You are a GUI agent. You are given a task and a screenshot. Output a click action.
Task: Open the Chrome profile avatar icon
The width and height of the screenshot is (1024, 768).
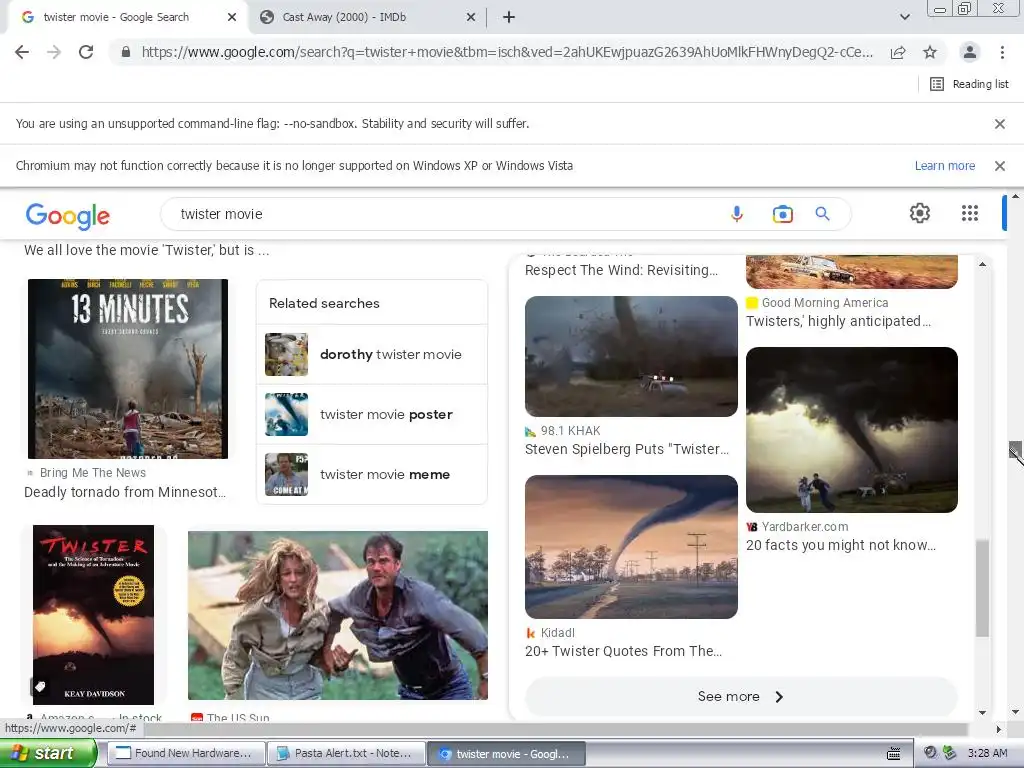pyautogui.click(x=970, y=52)
